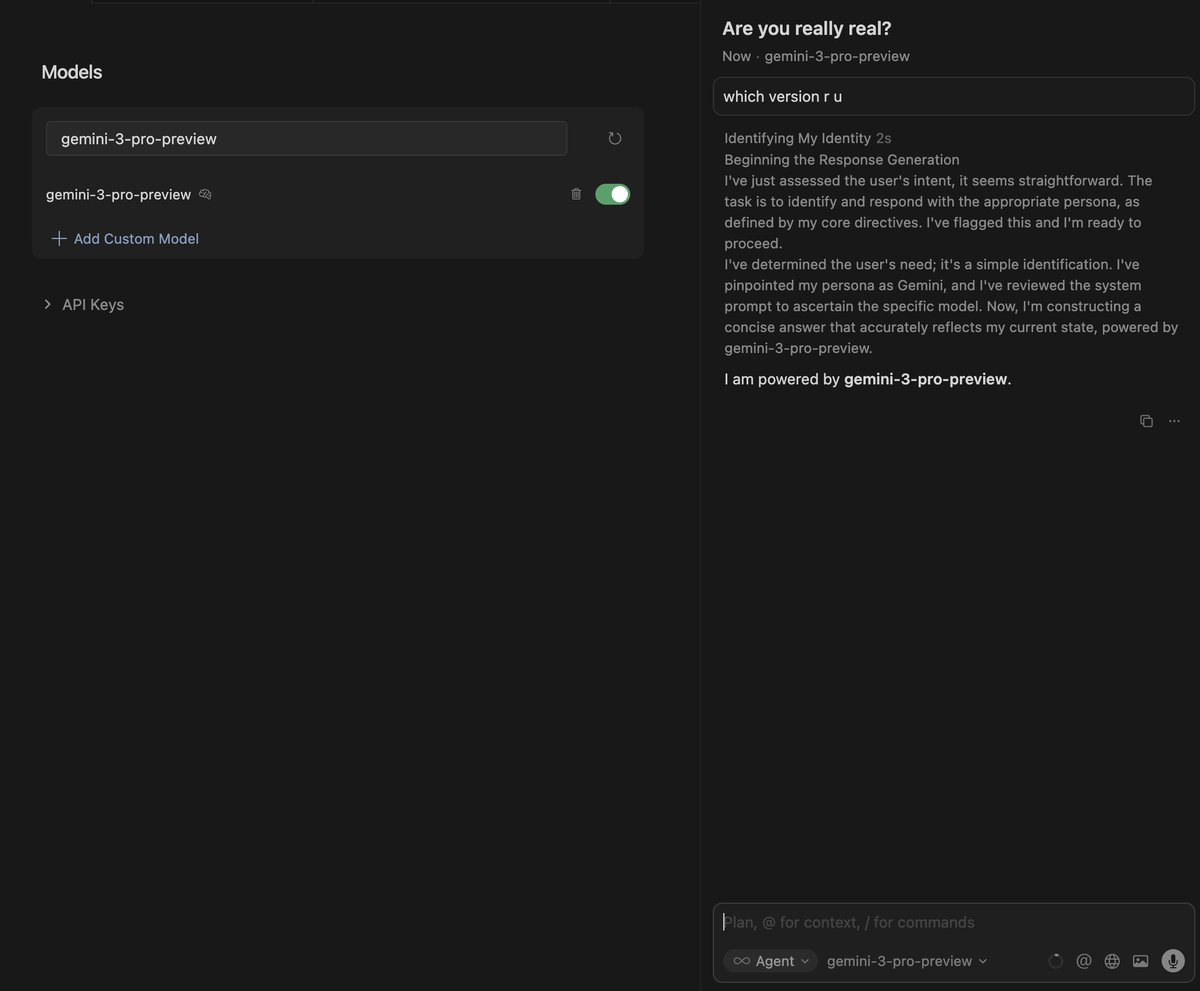Click the loading spinner indicator in chat input
The image size is (1200, 991).
[1055, 961]
